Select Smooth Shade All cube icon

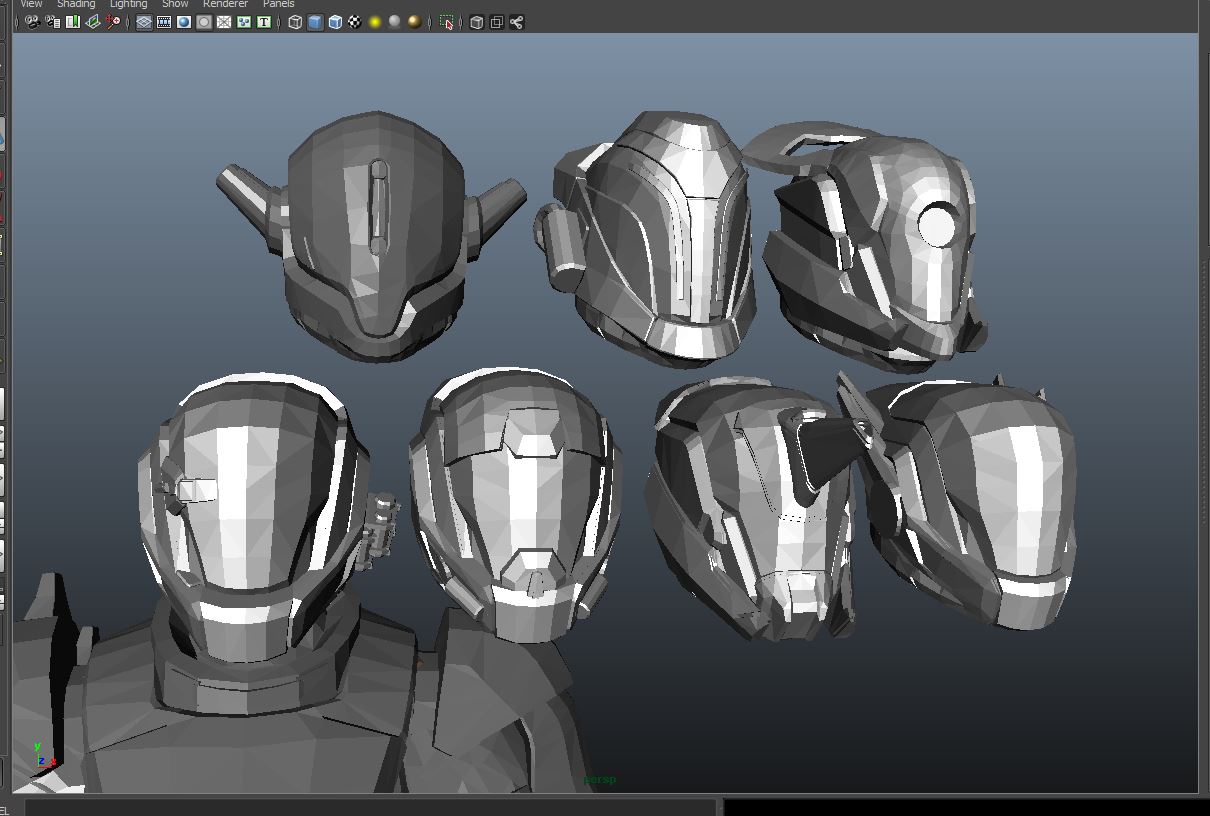point(315,22)
